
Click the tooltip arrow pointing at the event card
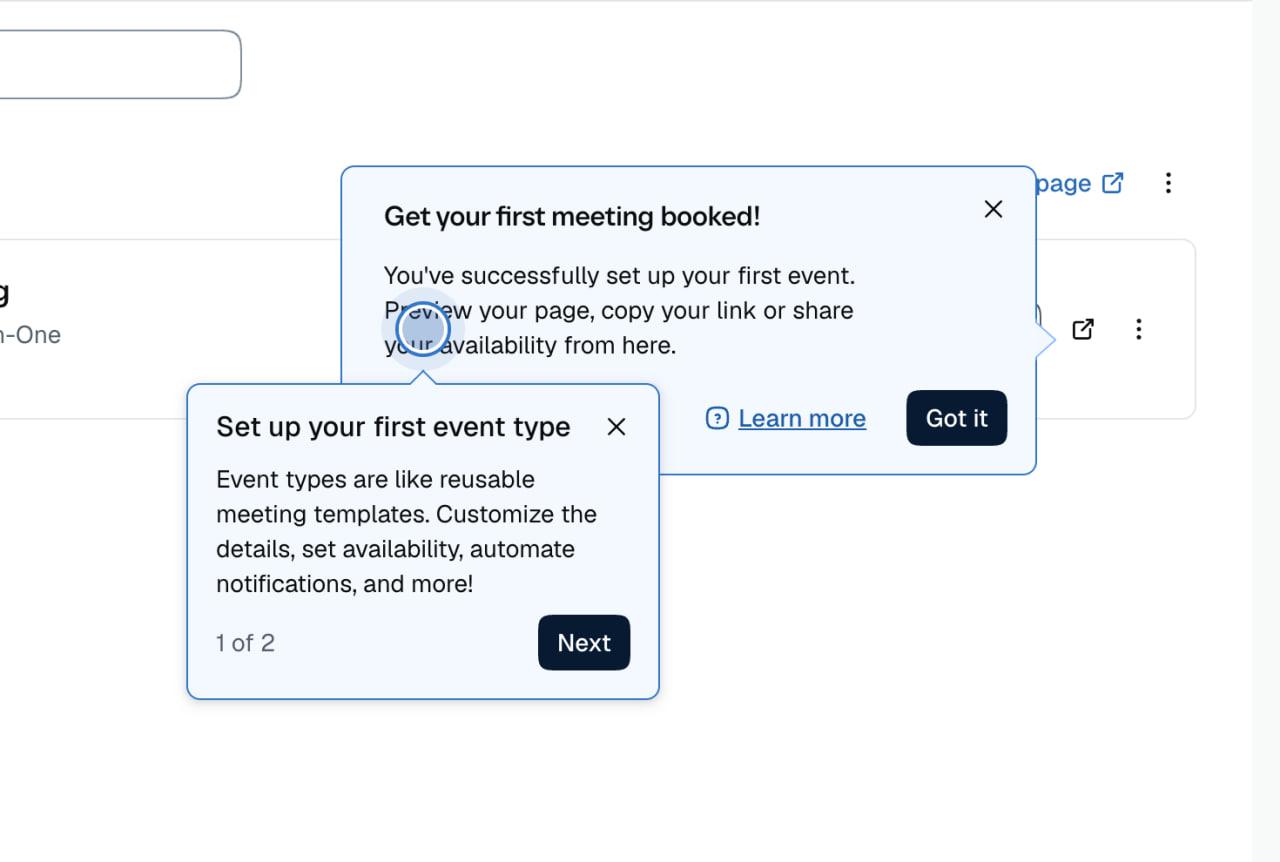click(x=1046, y=340)
